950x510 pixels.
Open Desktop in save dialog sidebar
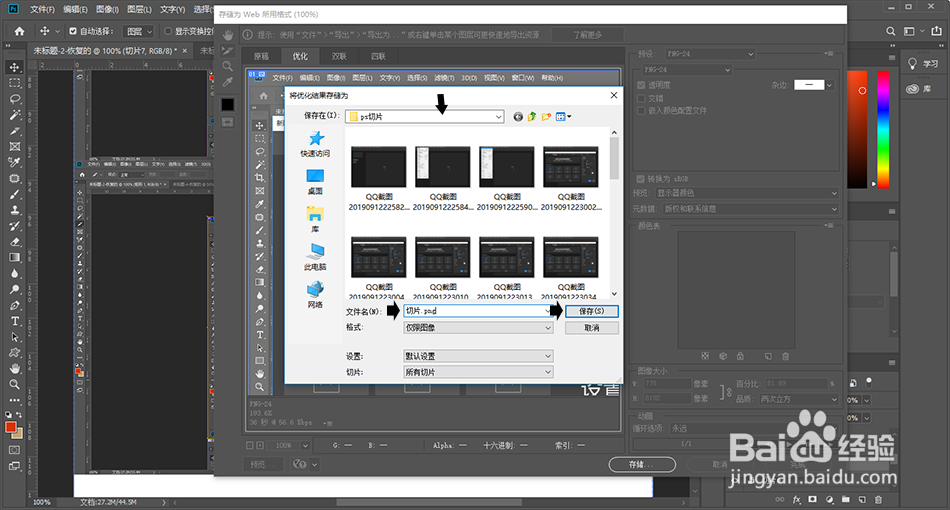(315, 182)
